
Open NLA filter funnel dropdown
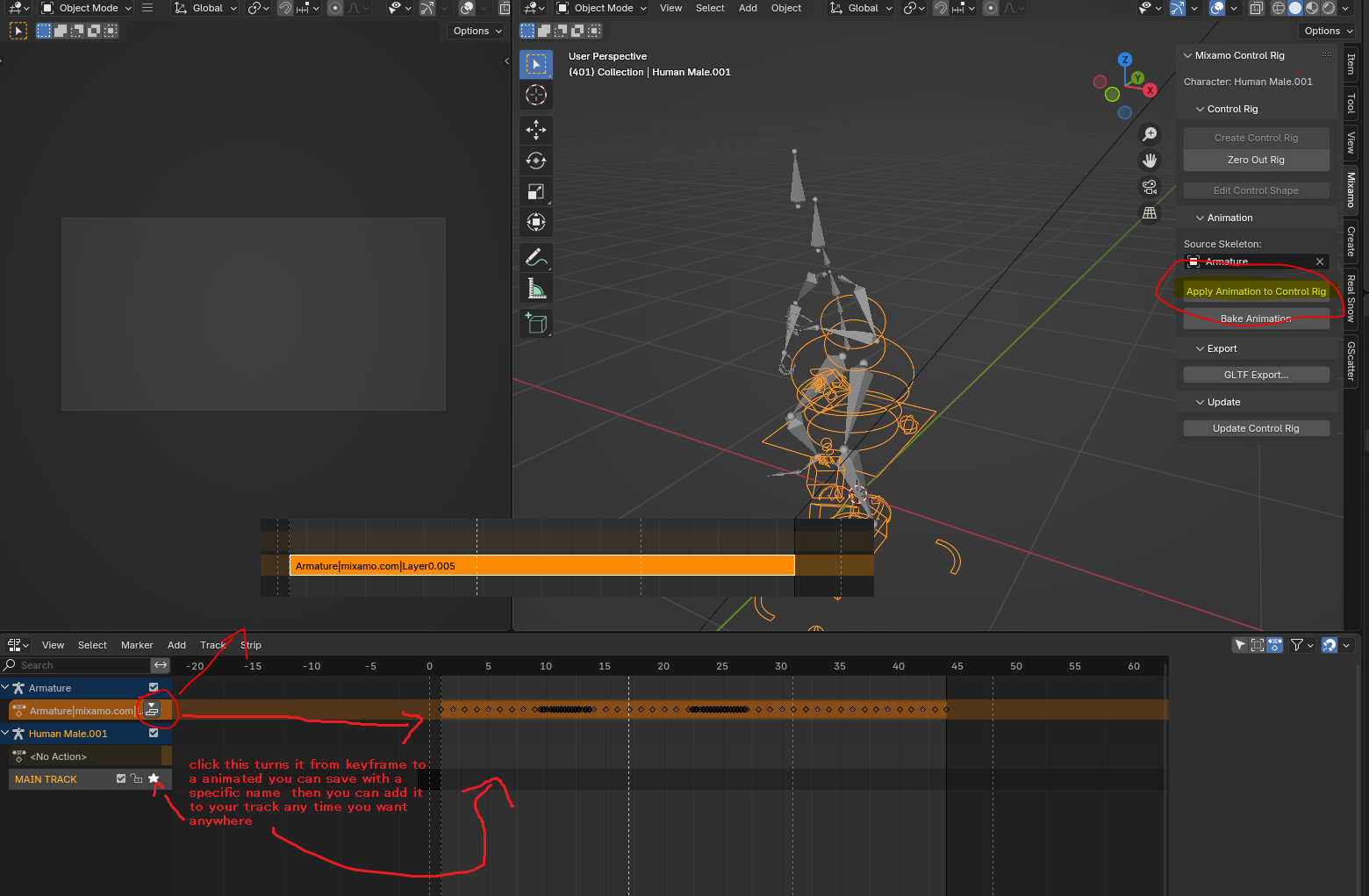(x=1302, y=645)
